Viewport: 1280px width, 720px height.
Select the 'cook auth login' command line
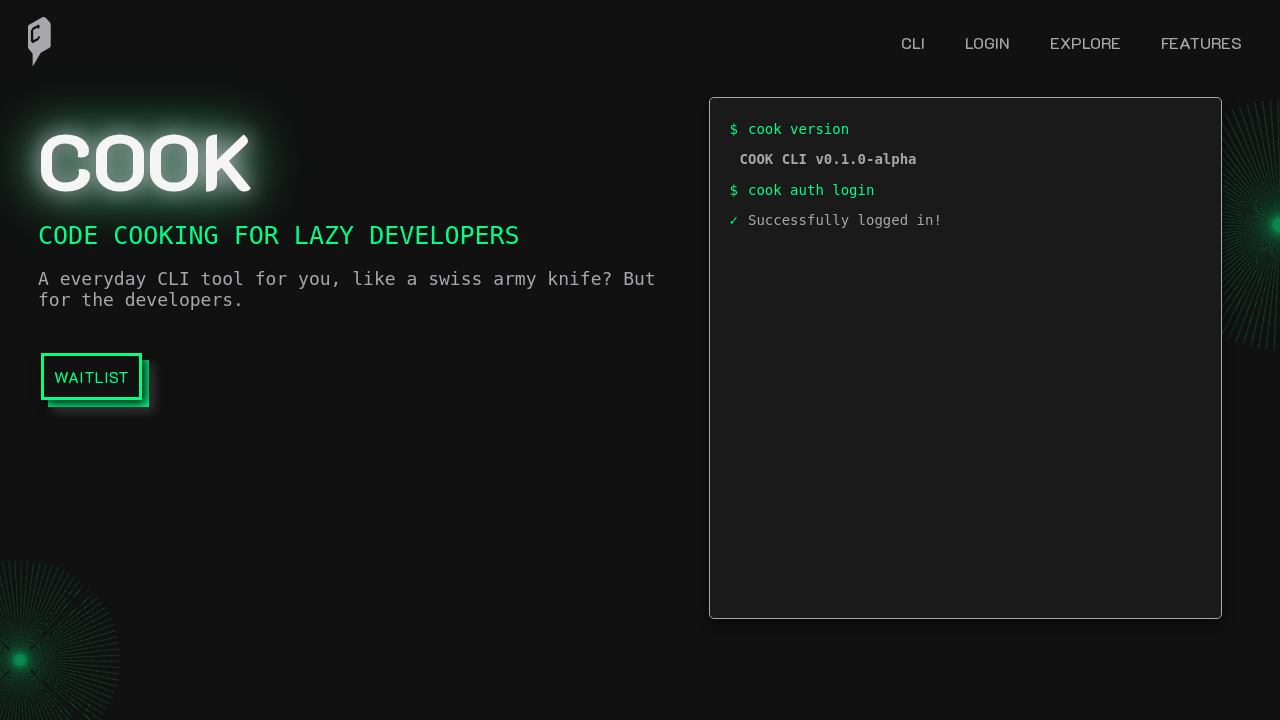[x=801, y=190]
